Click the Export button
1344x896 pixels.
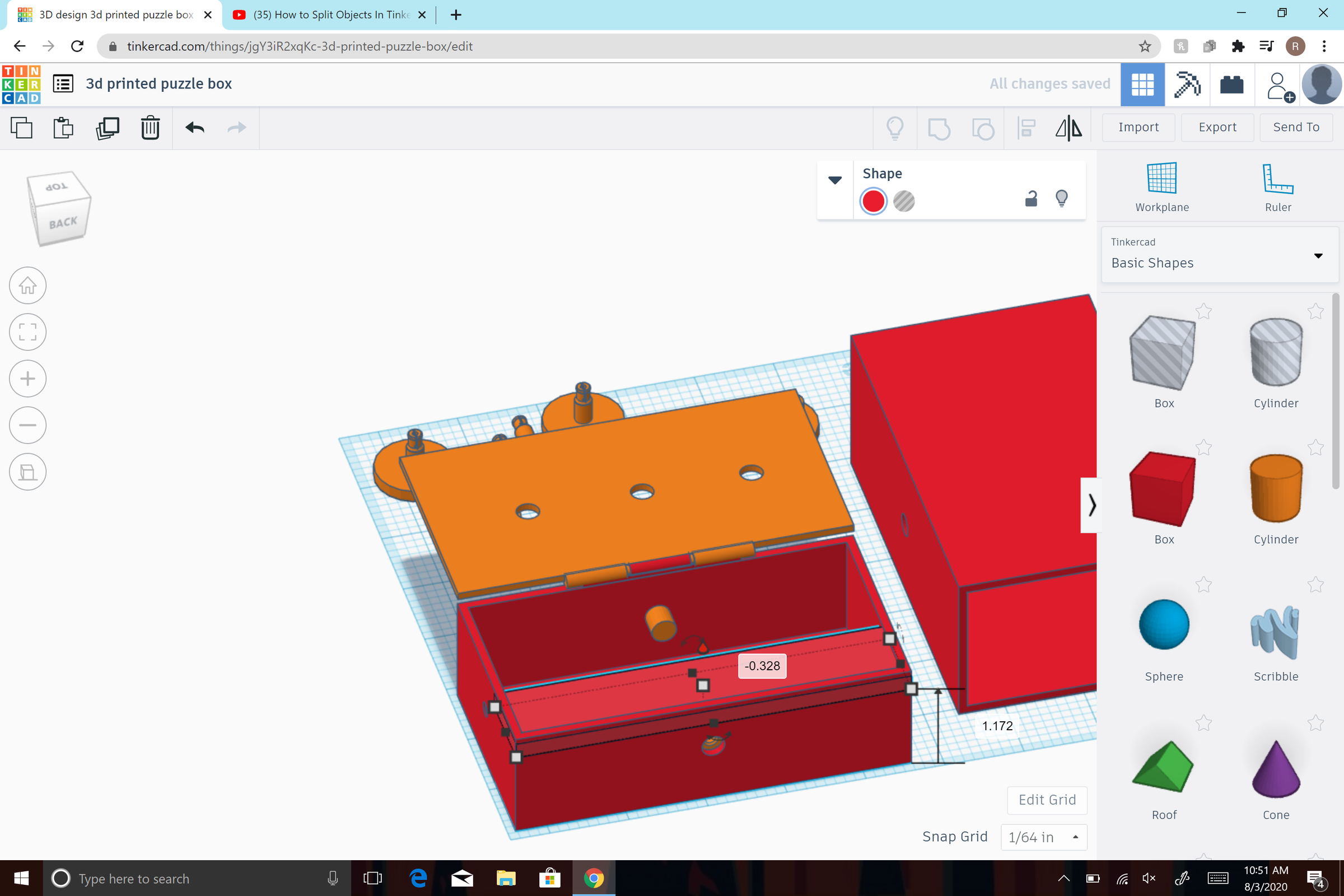coord(1217,127)
